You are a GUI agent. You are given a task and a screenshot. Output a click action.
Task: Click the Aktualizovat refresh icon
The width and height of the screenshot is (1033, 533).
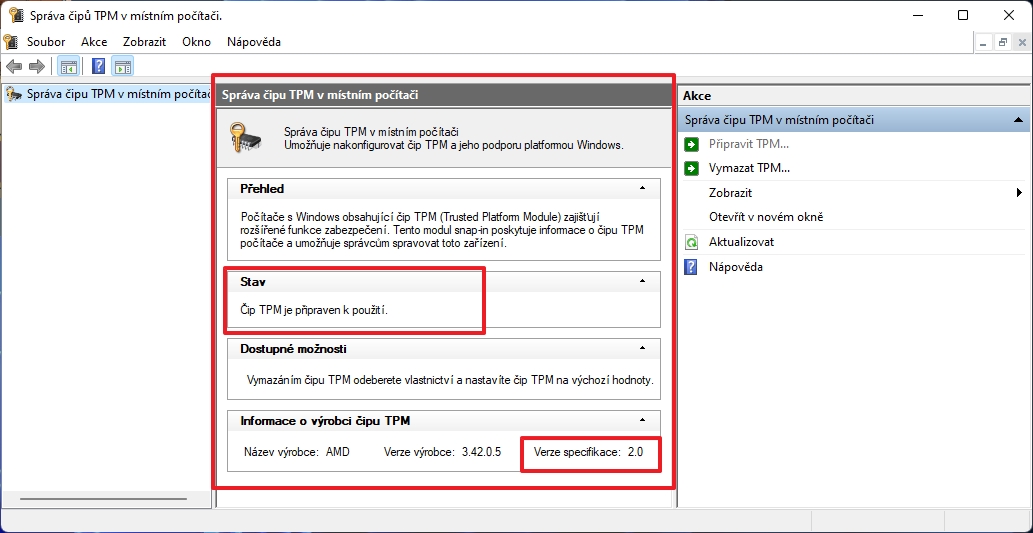691,242
